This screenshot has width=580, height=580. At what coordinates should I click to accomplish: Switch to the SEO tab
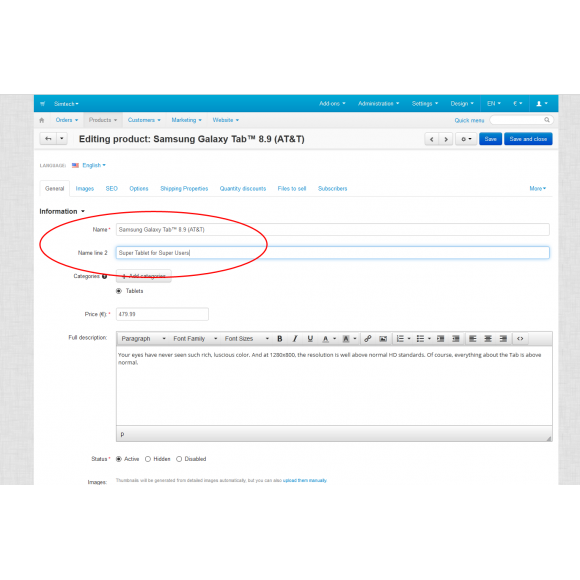point(111,189)
